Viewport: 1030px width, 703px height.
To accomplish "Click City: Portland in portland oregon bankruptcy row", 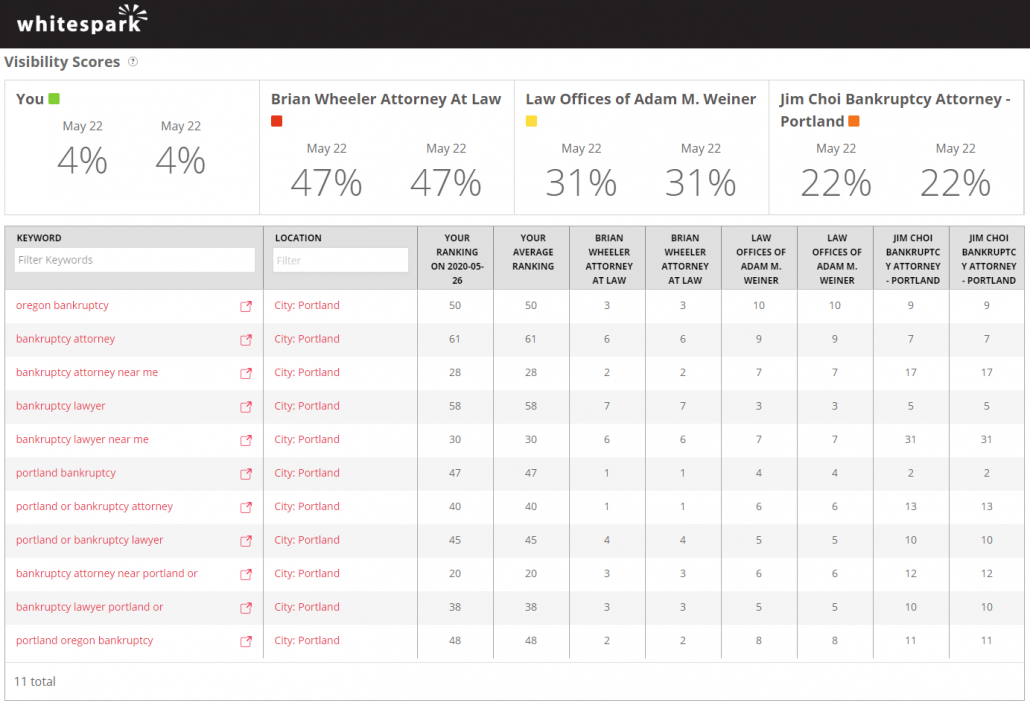I will pyautogui.click(x=307, y=641).
